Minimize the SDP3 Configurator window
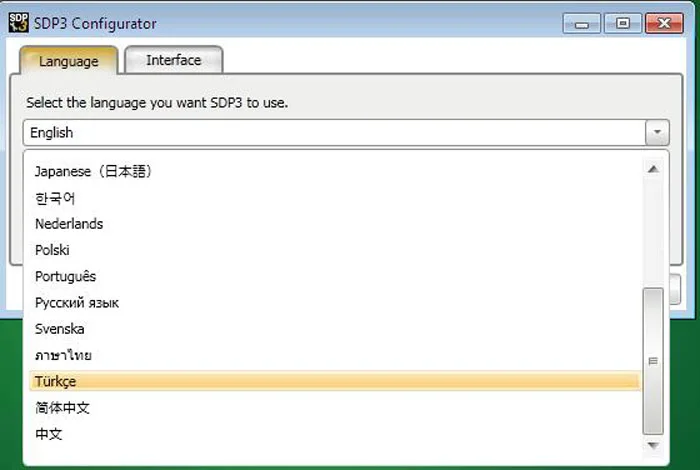The height and width of the screenshot is (470, 700). pyautogui.click(x=582, y=23)
